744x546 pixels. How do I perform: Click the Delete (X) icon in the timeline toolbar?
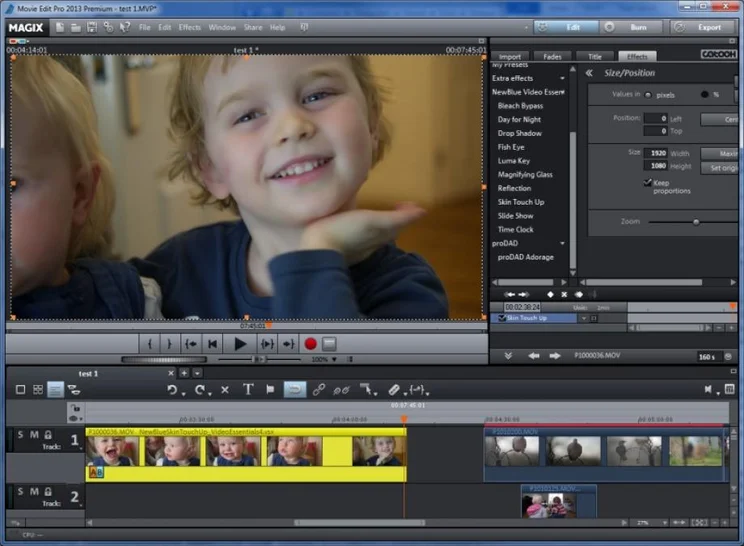coord(224,389)
